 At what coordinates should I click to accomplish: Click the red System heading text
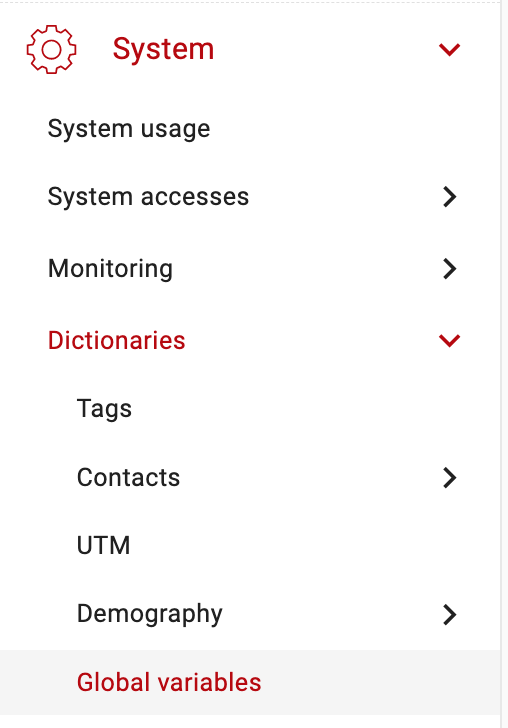(163, 49)
